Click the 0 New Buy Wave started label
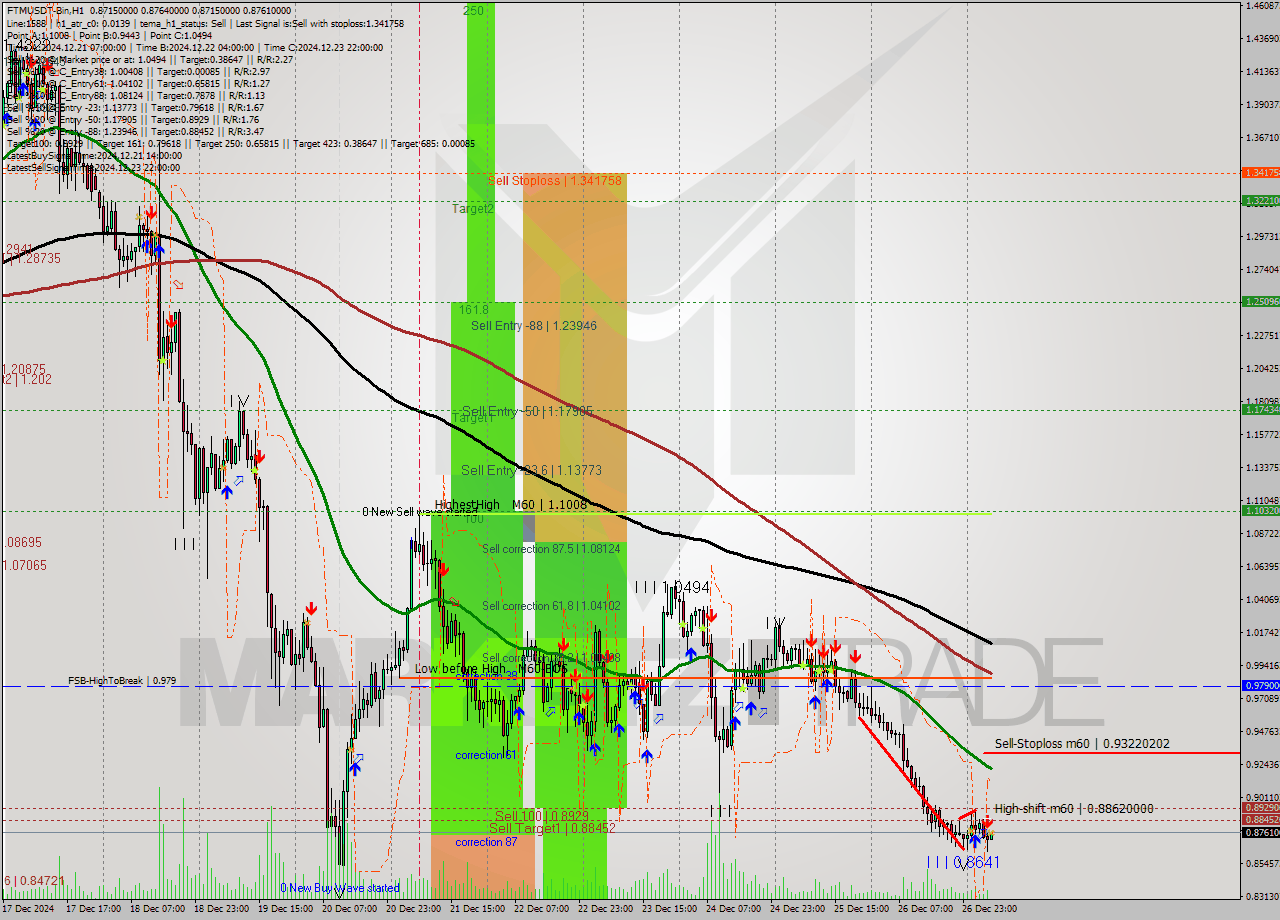Screen dimensions: 1280x920 coord(339,888)
